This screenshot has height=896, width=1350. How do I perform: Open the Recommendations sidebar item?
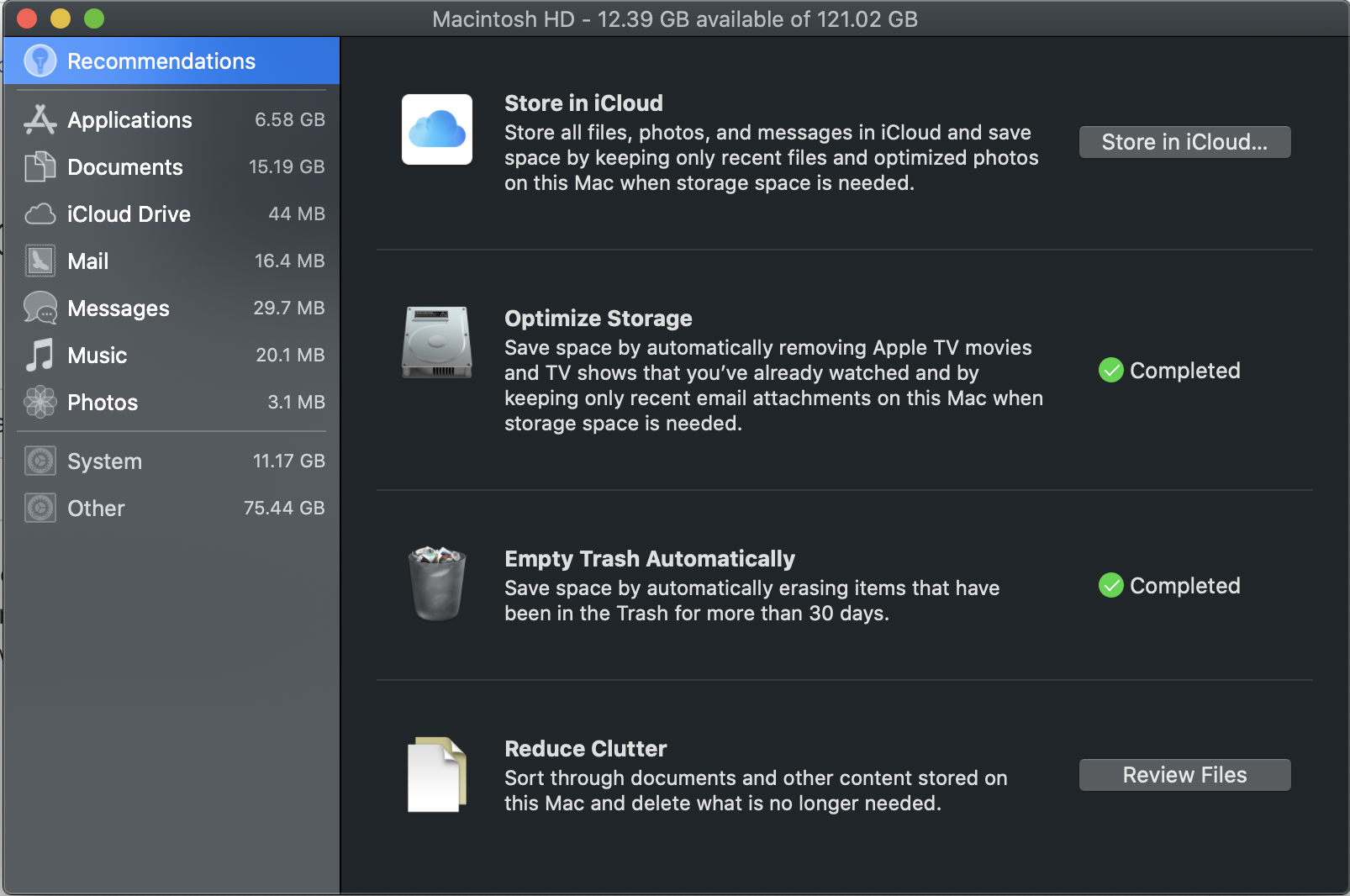pos(161,61)
